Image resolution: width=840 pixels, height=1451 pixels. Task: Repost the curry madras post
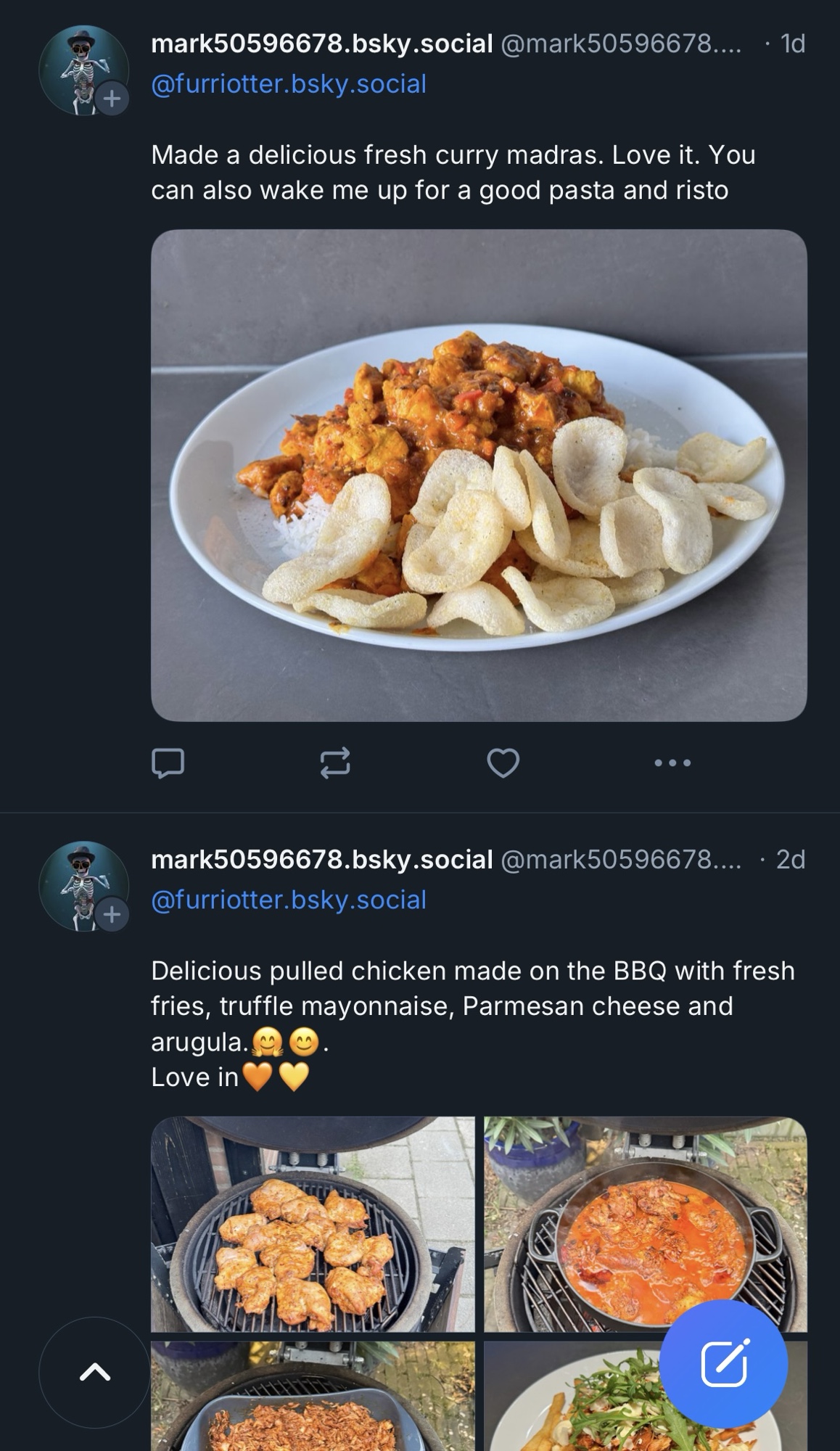pyautogui.click(x=335, y=763)
